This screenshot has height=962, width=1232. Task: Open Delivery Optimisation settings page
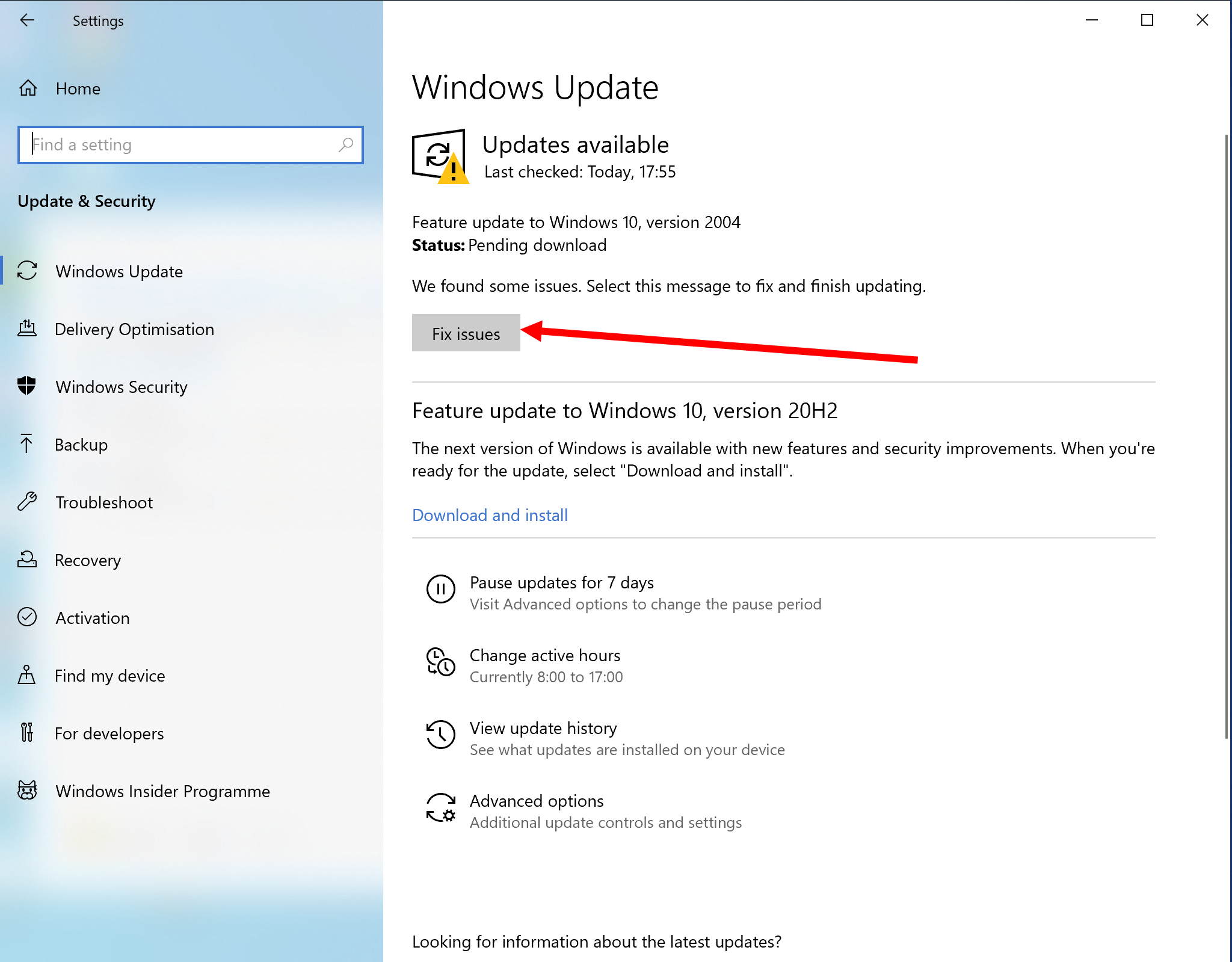click(134, 329)
